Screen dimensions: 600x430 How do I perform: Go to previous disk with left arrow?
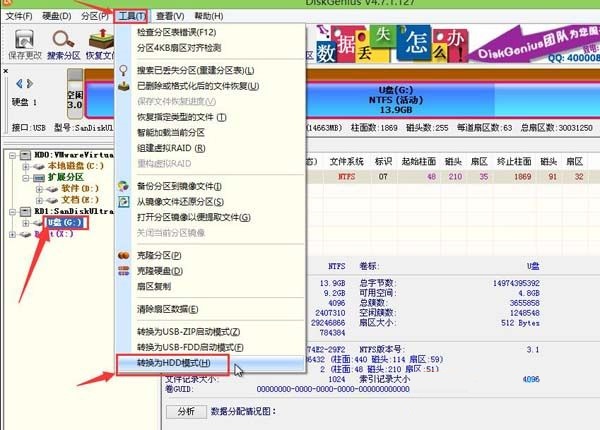(x=19, y=83)
